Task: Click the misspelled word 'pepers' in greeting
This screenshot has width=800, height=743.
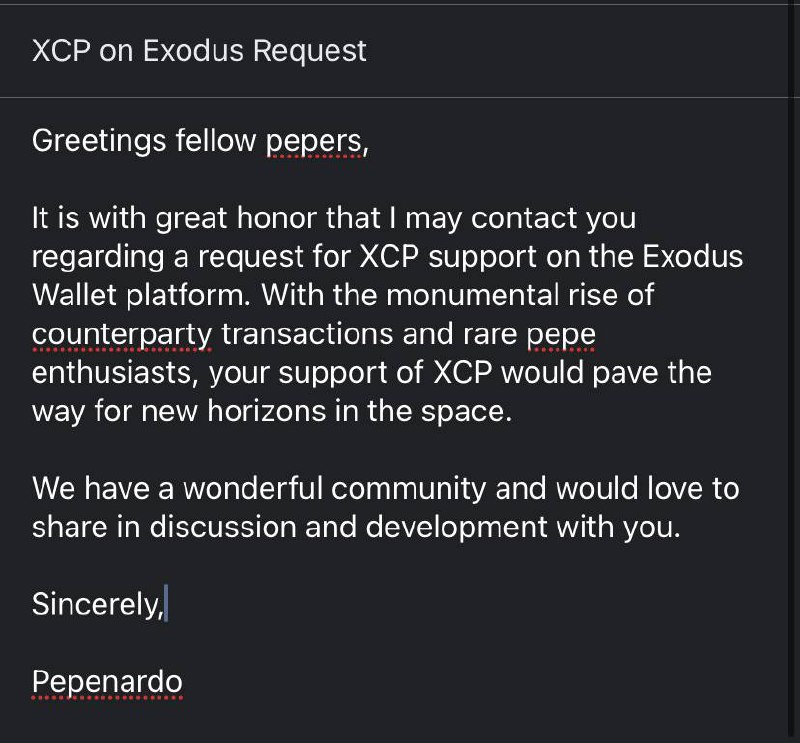Action: [315, 141]
